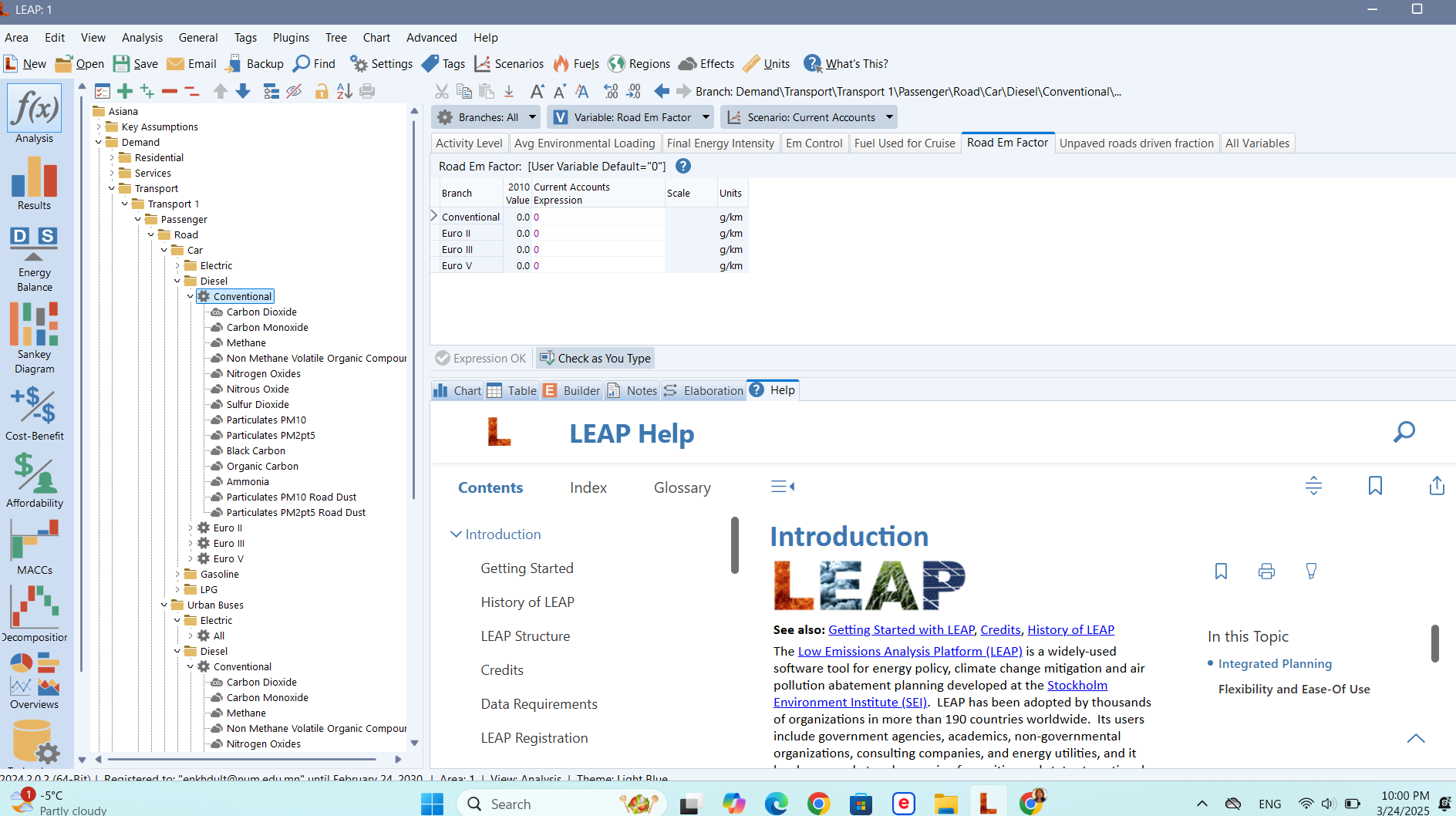Collapse the Introduction help section
The height and width of the screenshot is (816, 1456).
click(x=456, y=534)
